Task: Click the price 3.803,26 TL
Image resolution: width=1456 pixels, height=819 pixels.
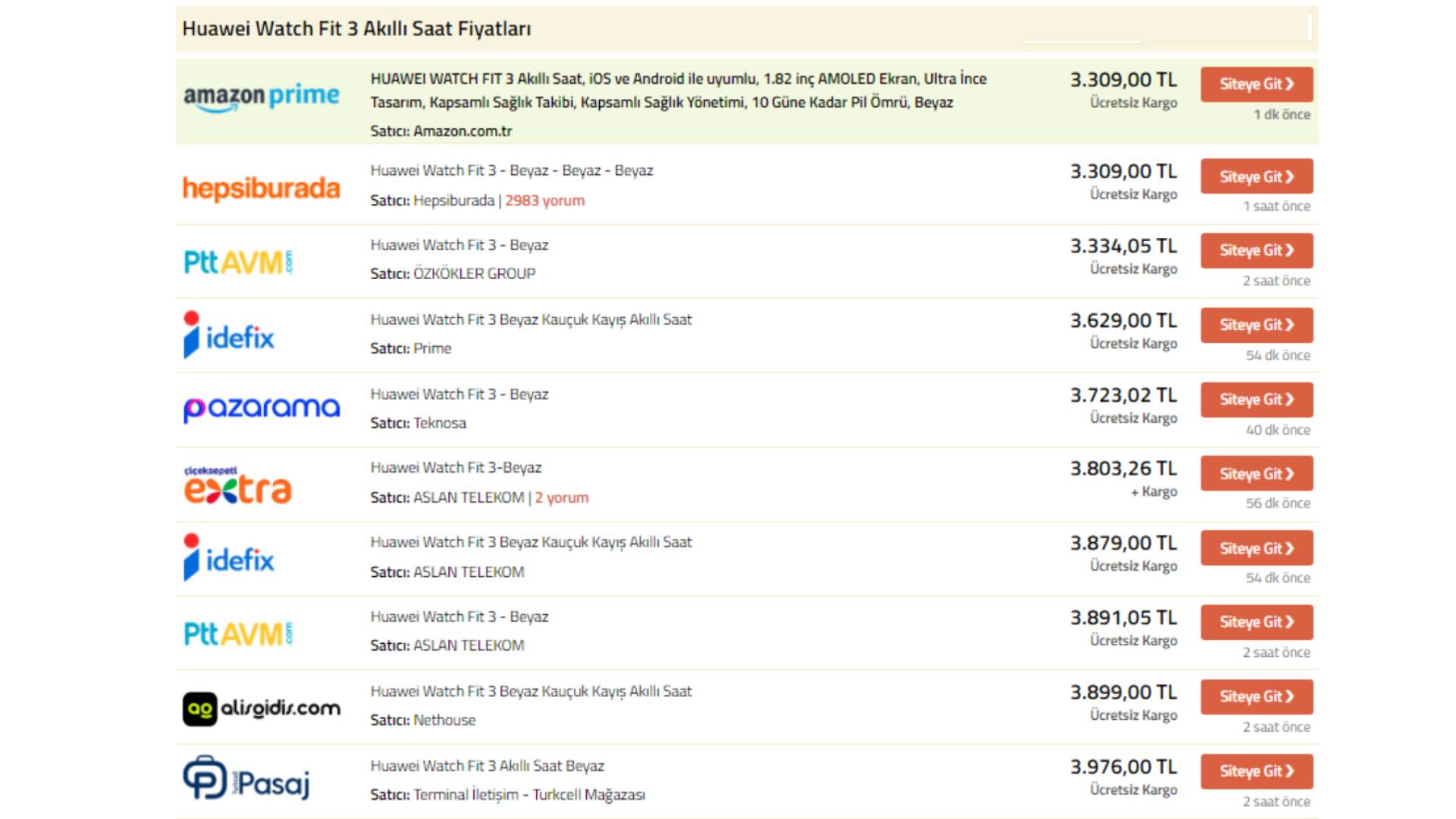Action: (1124, 469)
